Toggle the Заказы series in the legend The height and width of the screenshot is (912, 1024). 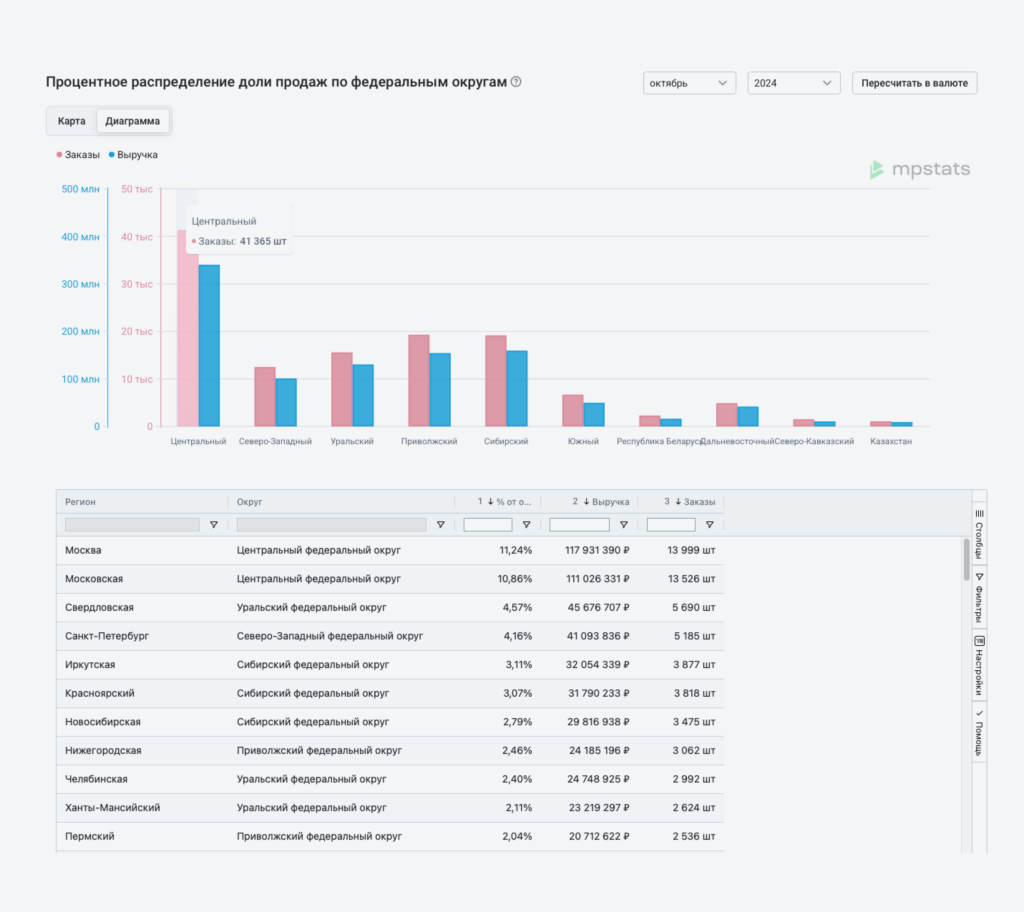coord(78,155)
